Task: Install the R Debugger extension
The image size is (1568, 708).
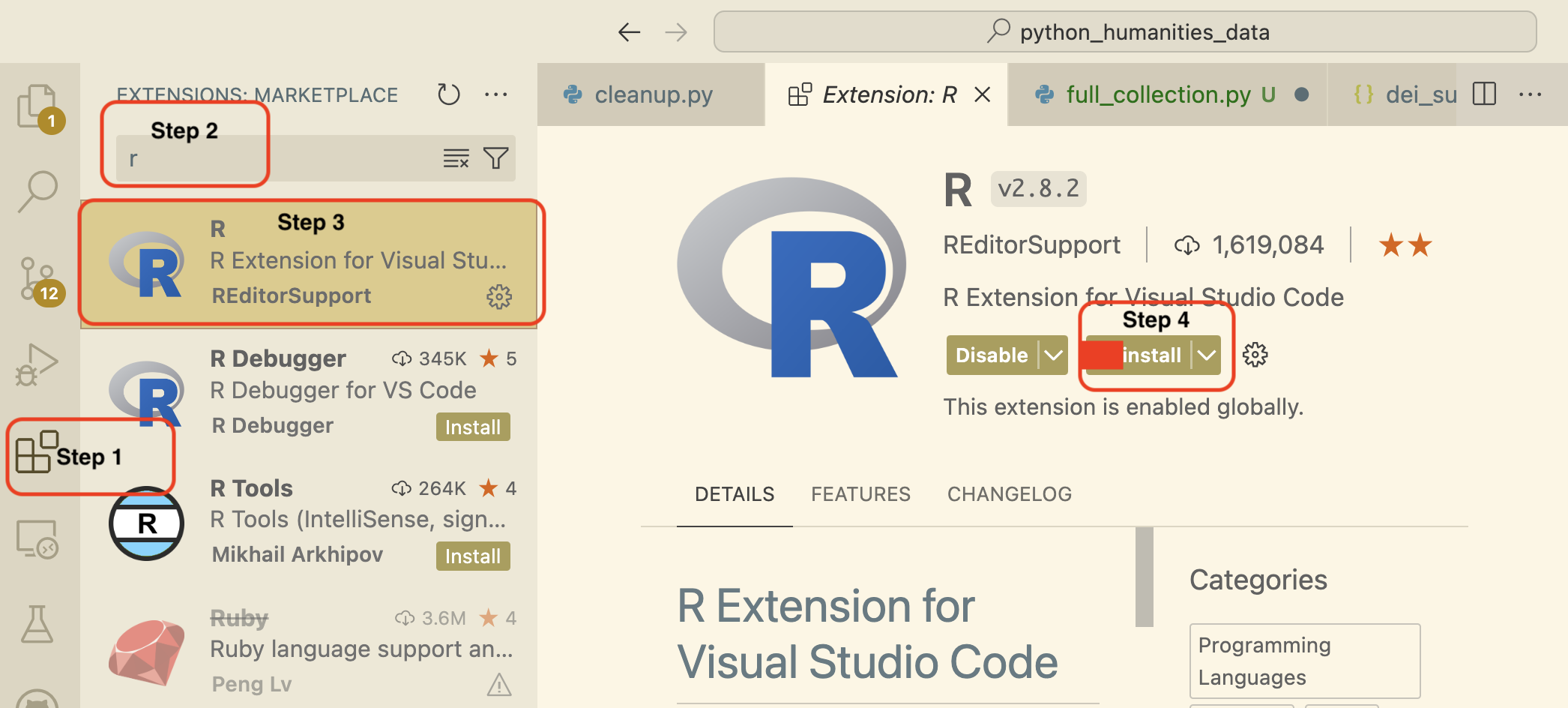Action: [x=473, y=427]
